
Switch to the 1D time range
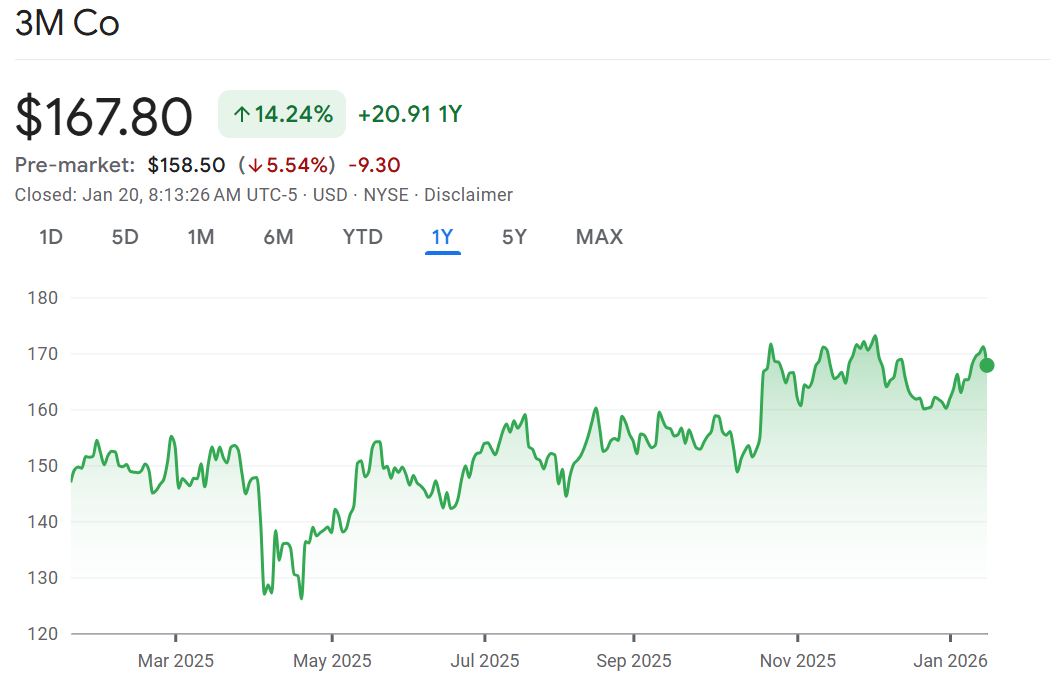coord(51,237)
